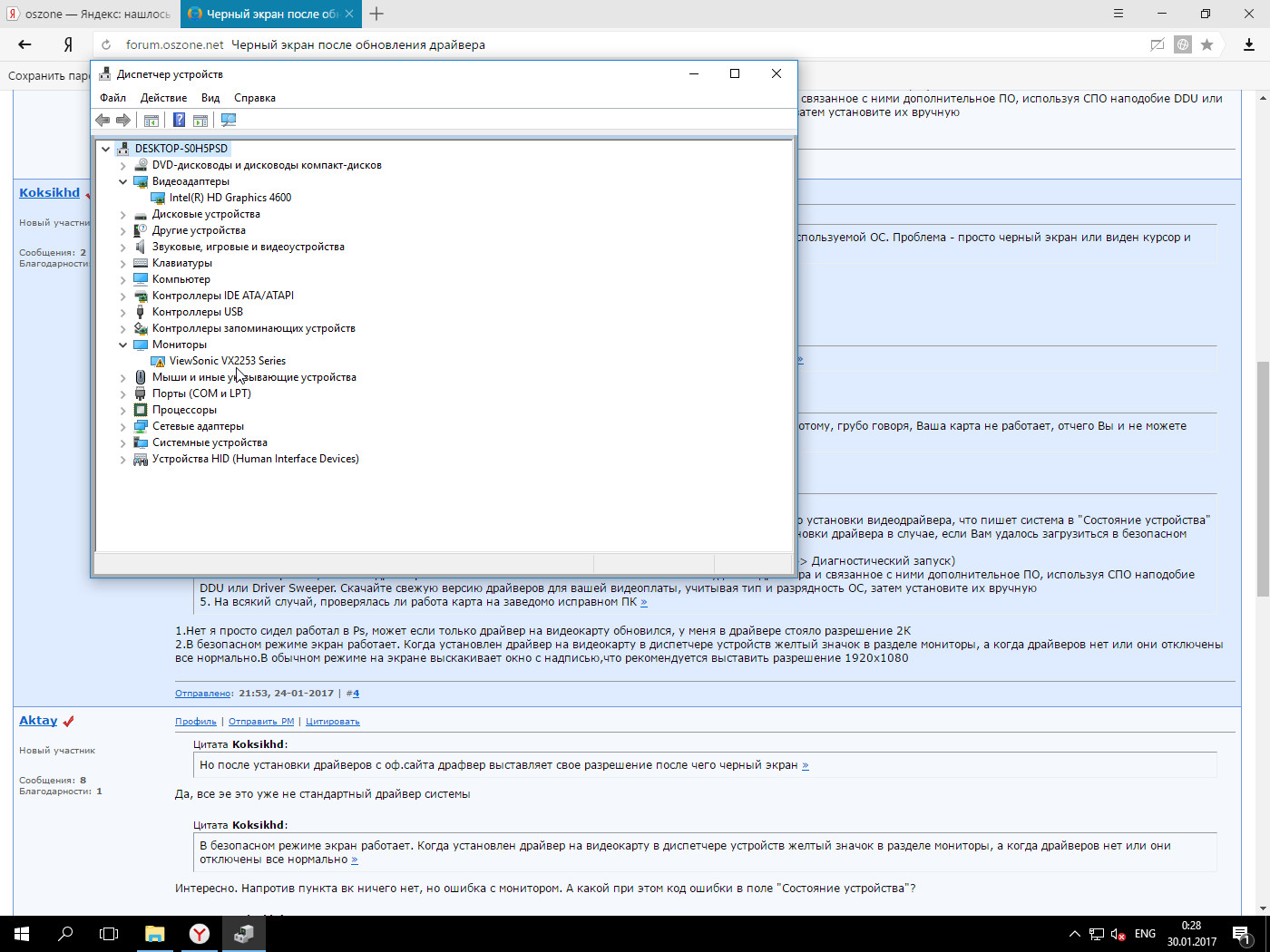
Task: Open Help via the blue question-mark icon
Action: point(179,120)
